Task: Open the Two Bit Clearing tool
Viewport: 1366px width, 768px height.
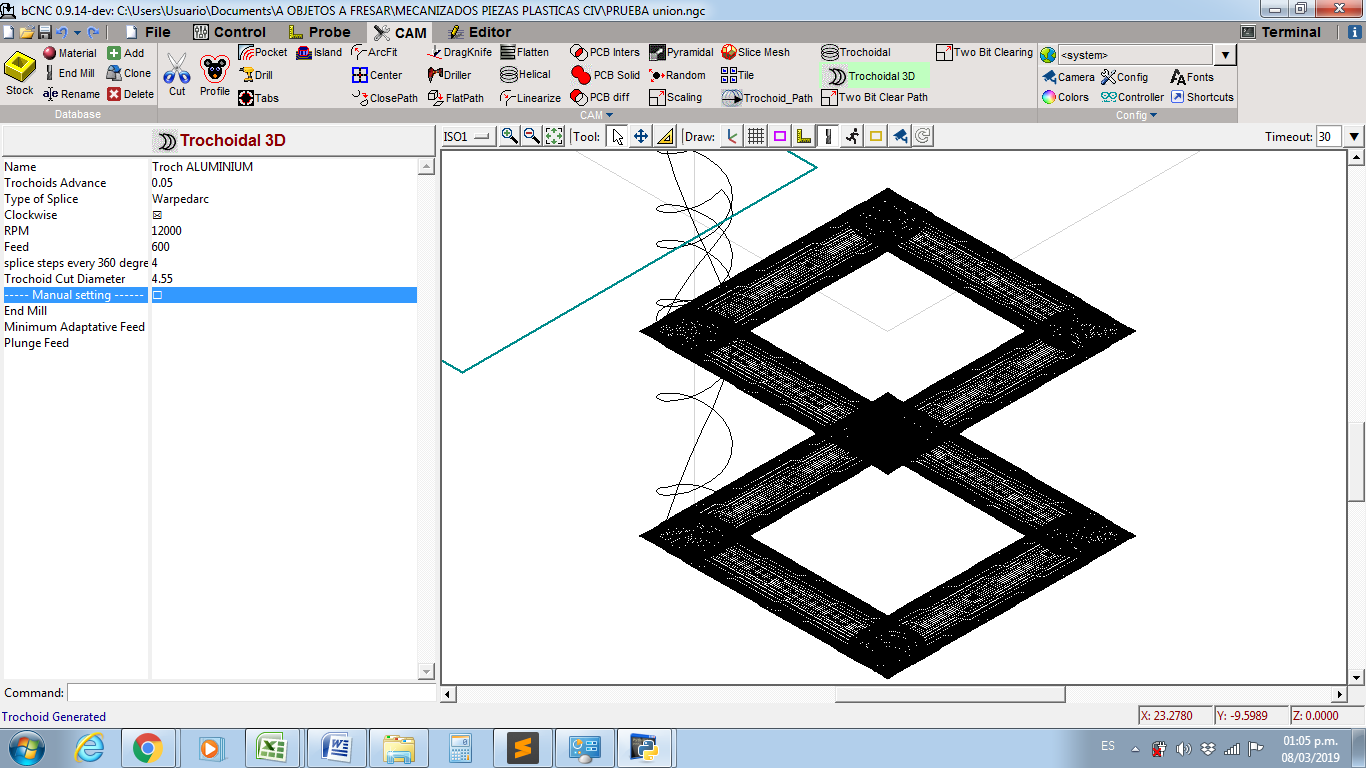Action: (x=985, y=52)
